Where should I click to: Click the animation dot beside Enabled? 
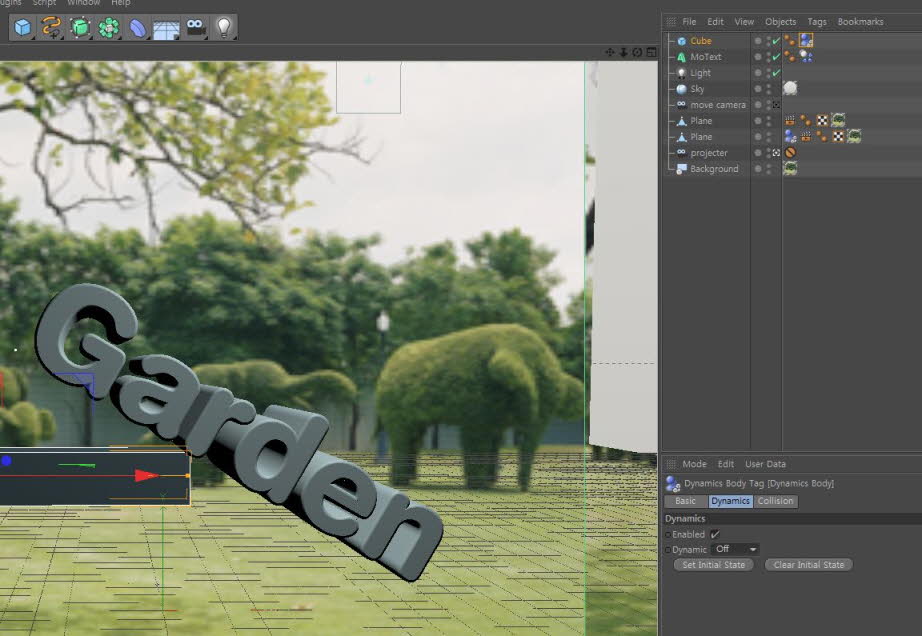[668, 534]
